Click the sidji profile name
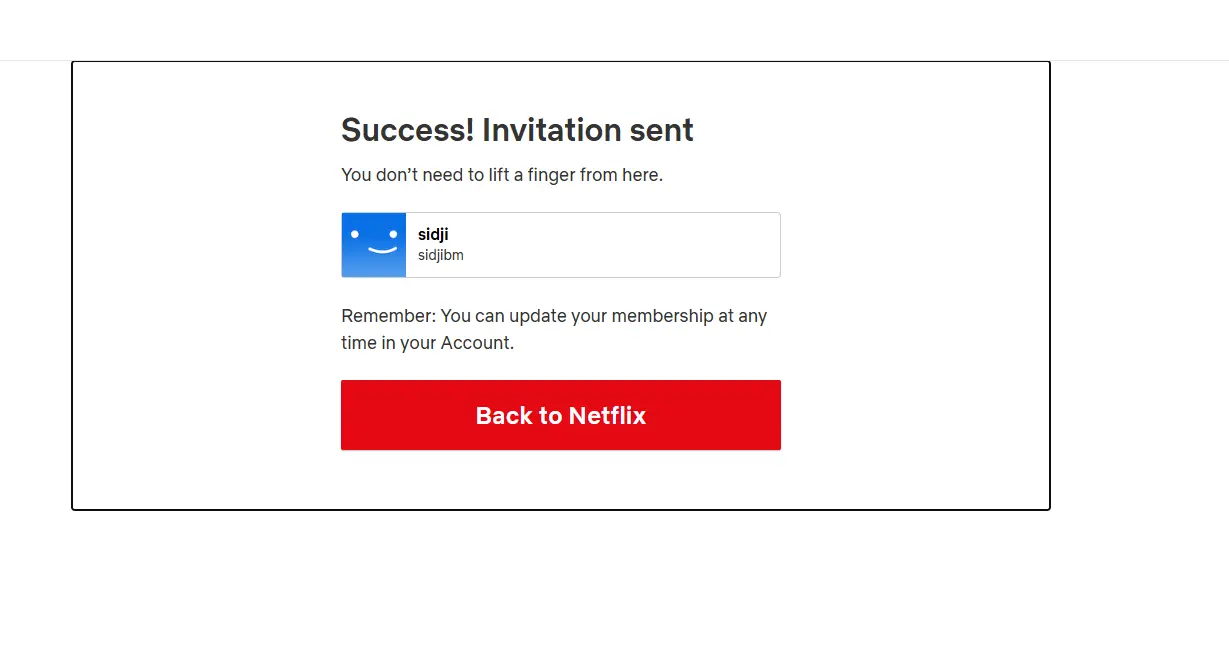Screen dimensions: 1229x666 (433, 235)
